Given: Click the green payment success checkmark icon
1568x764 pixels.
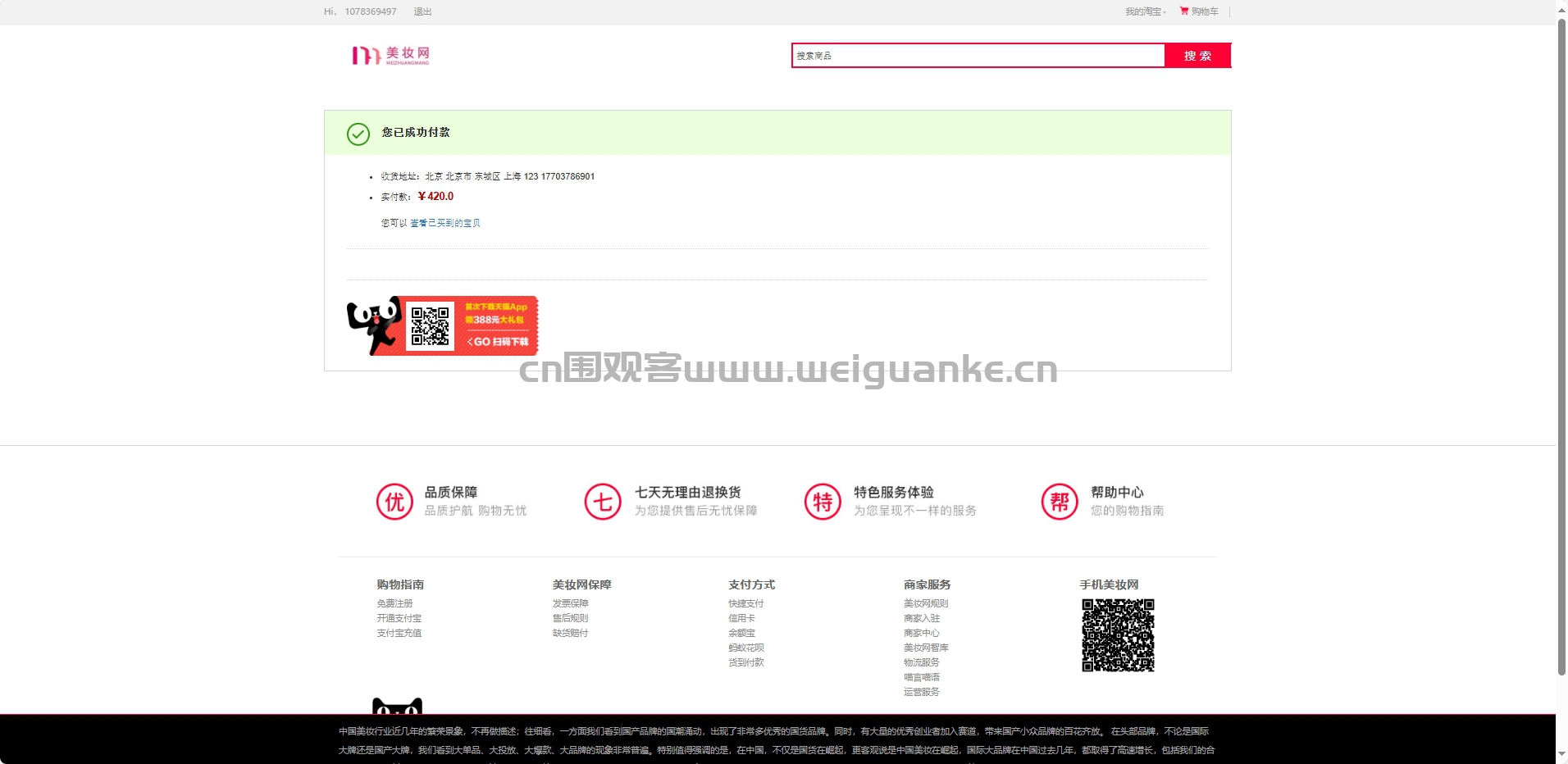Looking at the screenshot, I should (x=358, y=134).
